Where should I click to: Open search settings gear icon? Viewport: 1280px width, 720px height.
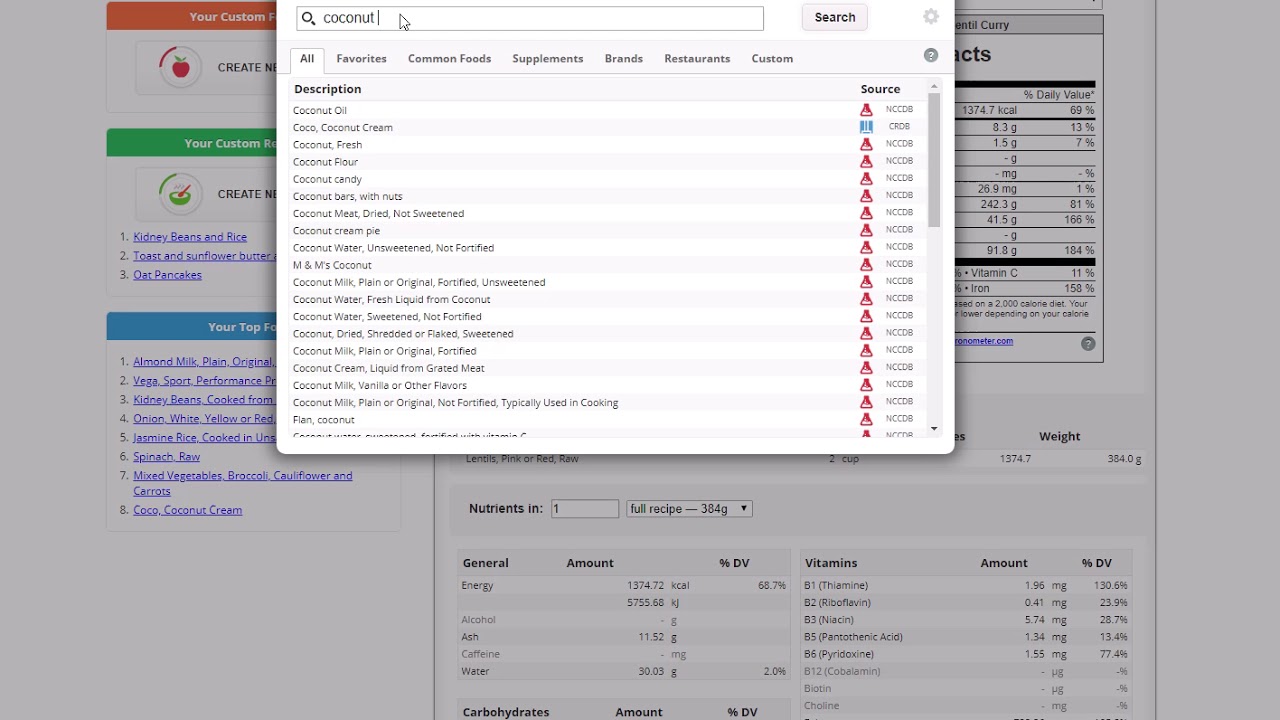(x=931, y=17)
